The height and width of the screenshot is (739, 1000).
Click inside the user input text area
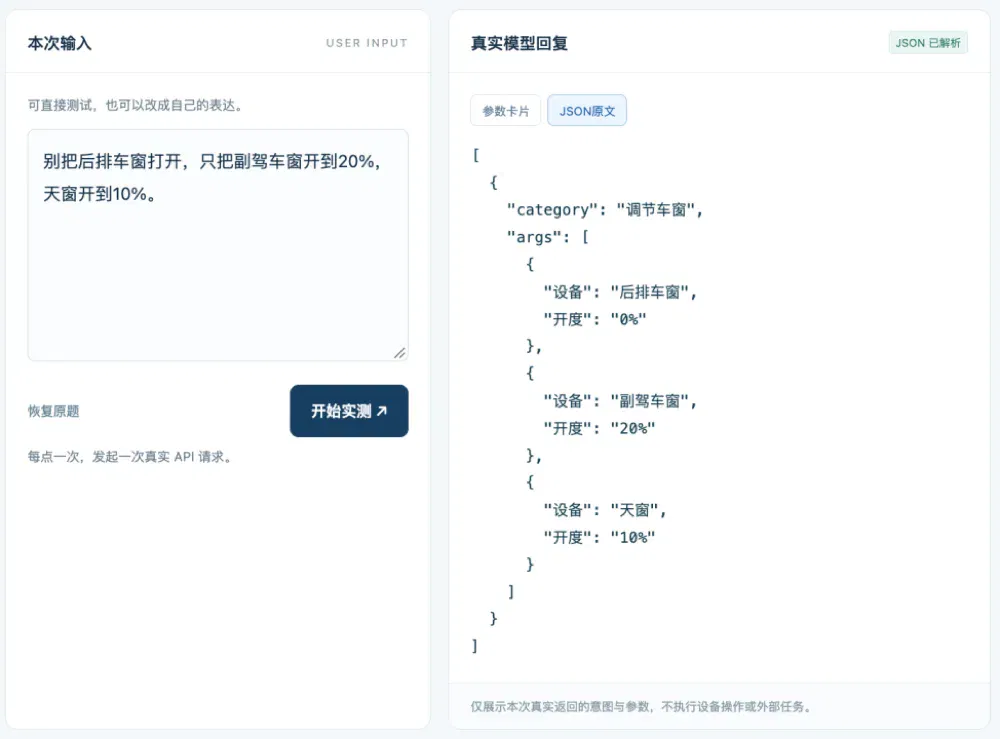[x=218, y=245]
